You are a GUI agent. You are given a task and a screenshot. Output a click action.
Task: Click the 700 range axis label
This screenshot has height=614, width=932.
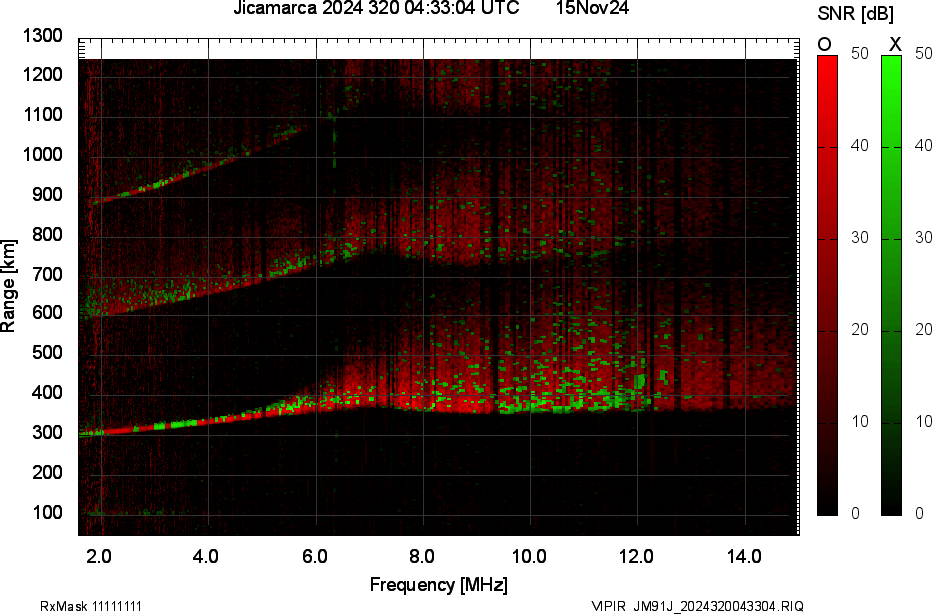[x=47, y=274]
